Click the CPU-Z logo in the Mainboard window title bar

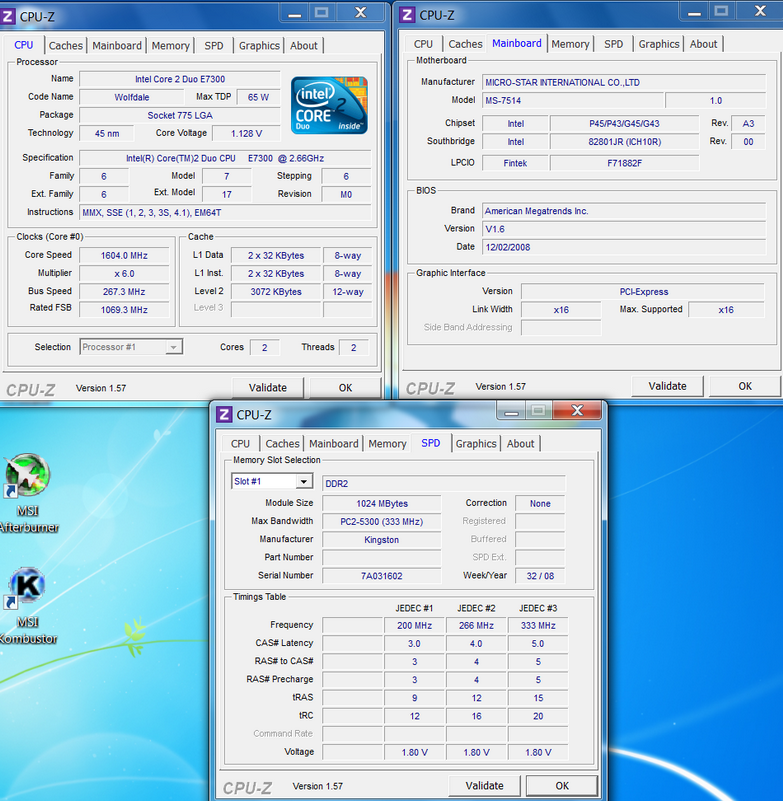[x=407, y=15]
